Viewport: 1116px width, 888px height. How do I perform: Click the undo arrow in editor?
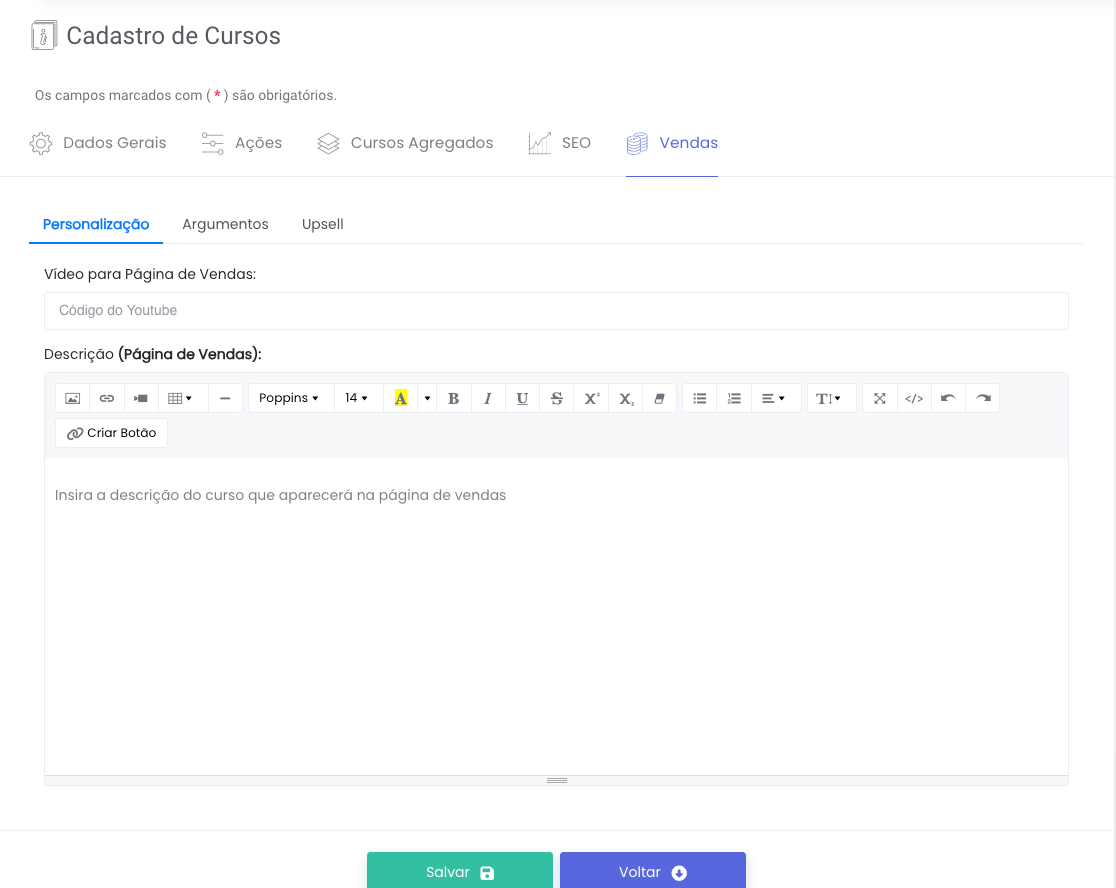(948, 398)
